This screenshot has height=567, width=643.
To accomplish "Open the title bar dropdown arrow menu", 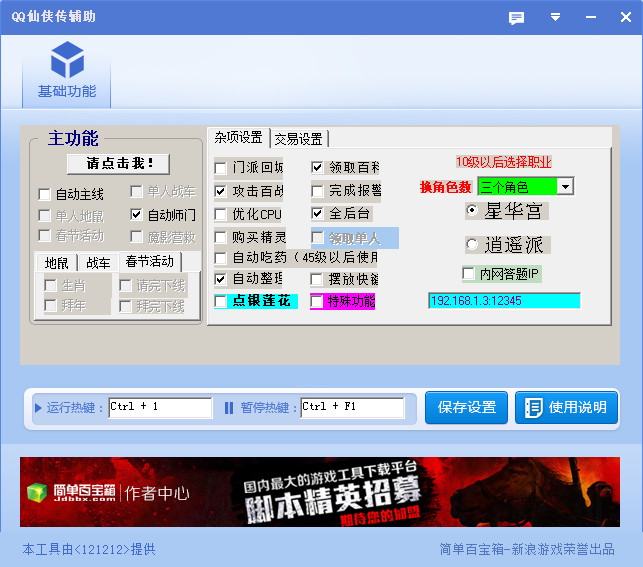I will click(556, 18).
